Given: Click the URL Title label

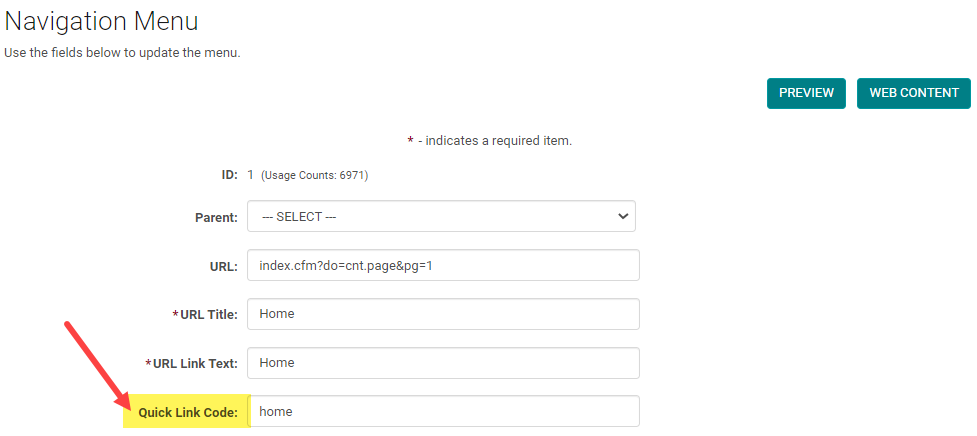Looking at the screenshot, I should coord(208,315).
